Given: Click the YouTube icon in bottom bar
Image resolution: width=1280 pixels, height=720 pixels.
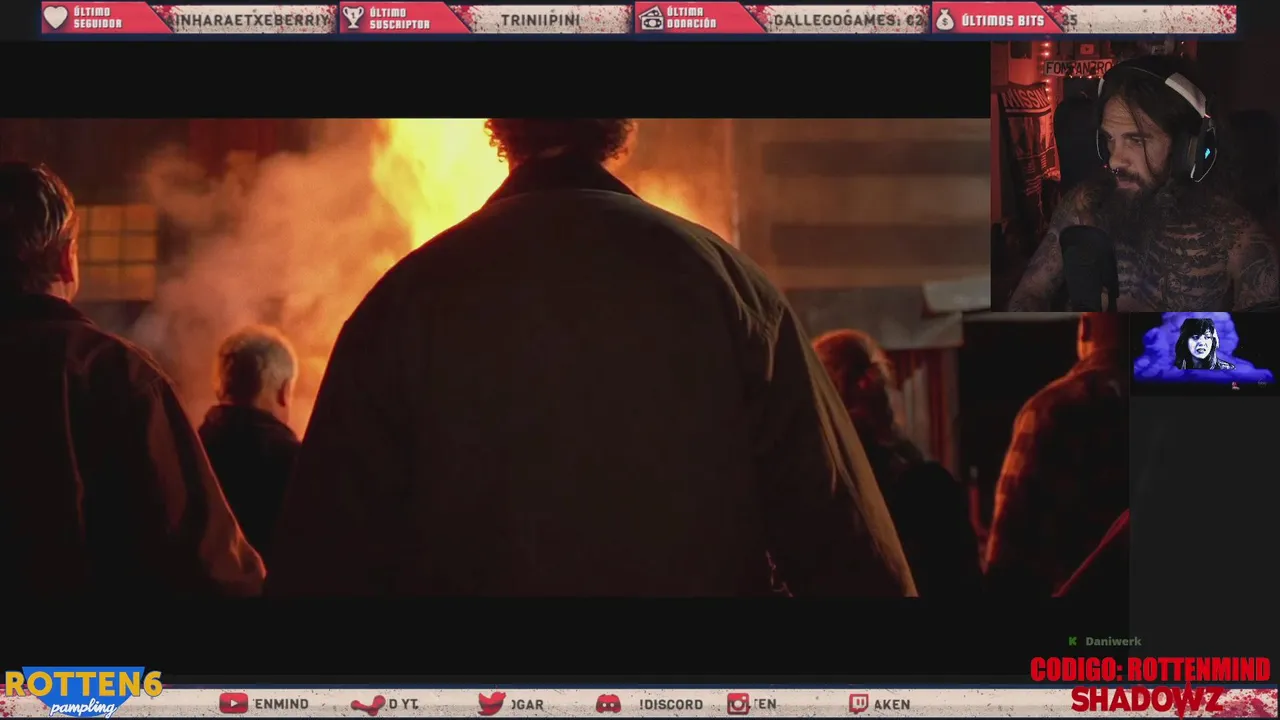Looking at the screenshot, I should point(233,704).
